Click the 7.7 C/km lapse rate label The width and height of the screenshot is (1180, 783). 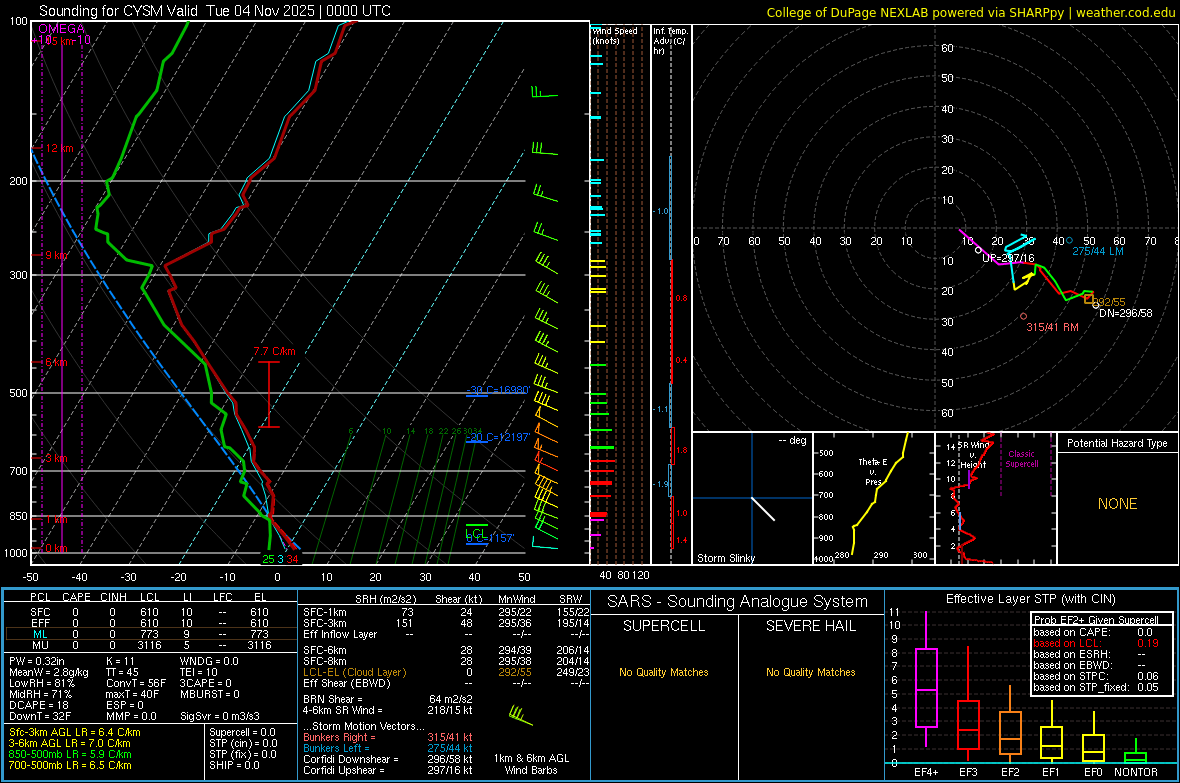(x=274, y=351)
